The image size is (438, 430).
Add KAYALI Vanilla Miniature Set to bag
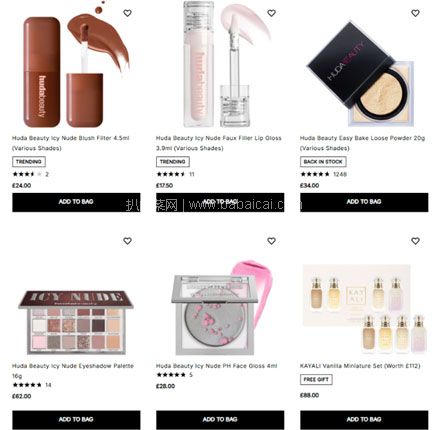coord(364,420)
